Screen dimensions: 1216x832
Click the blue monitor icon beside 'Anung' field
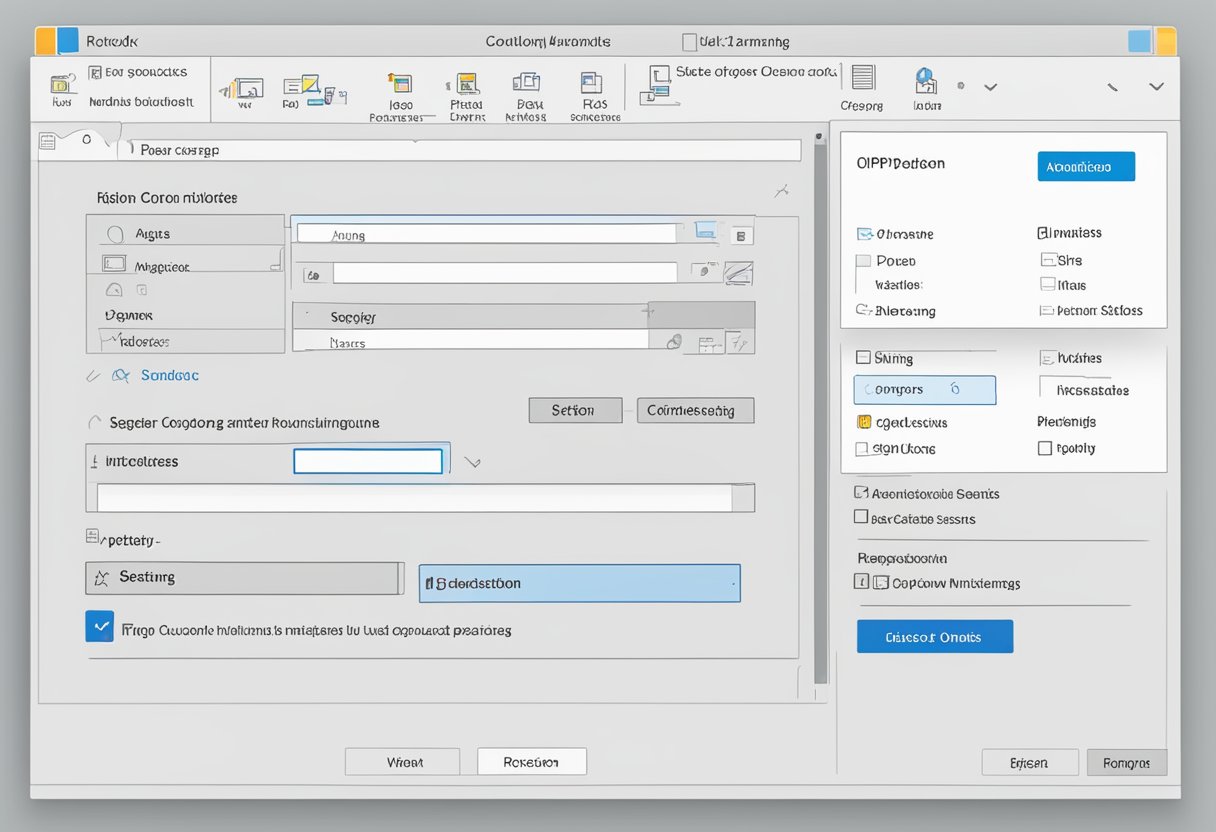706,231
